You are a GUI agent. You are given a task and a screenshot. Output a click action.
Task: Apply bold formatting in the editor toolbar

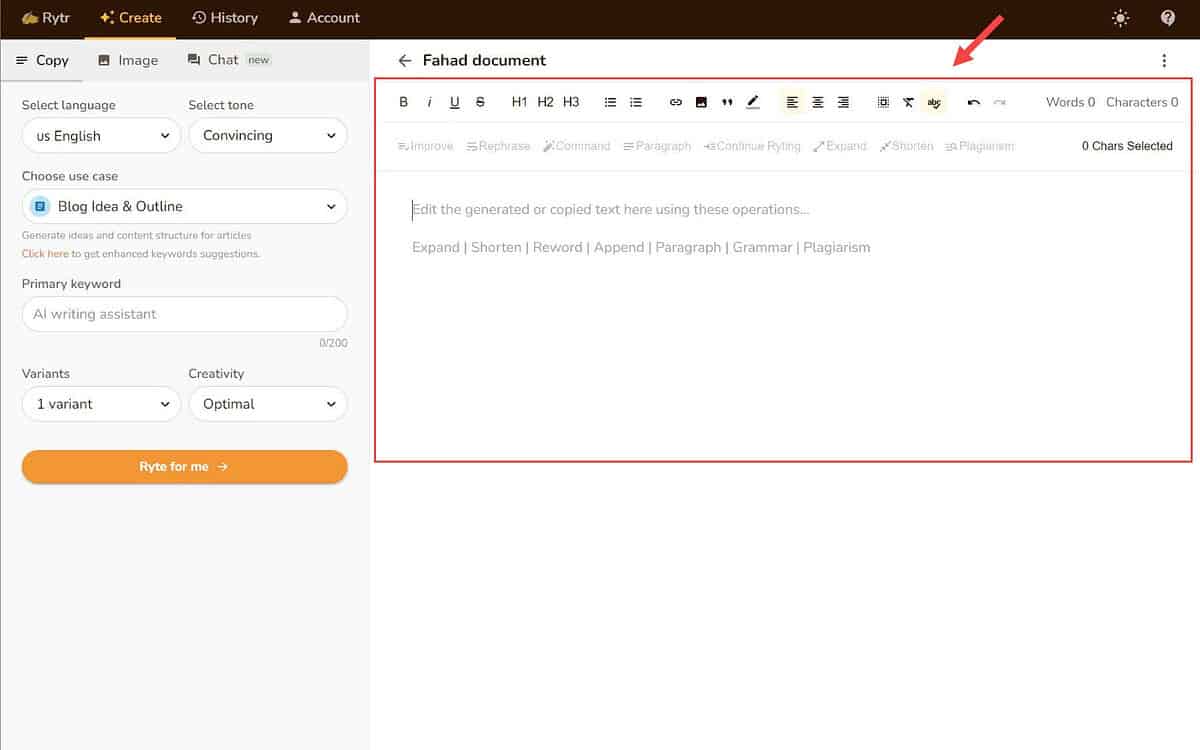pyautogui.click(x=404, y=102)
